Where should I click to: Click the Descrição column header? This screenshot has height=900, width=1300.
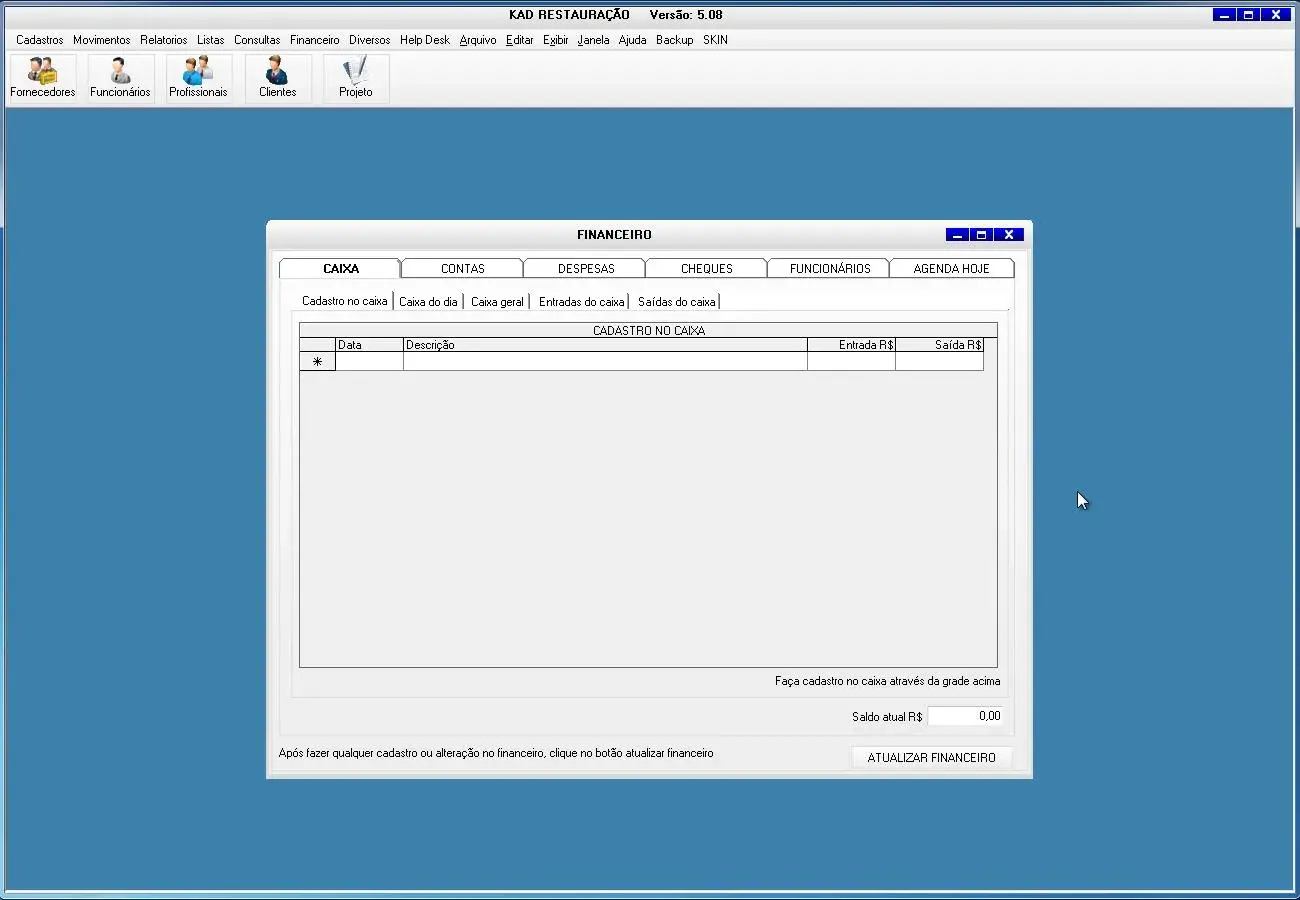tap(606, 344)
